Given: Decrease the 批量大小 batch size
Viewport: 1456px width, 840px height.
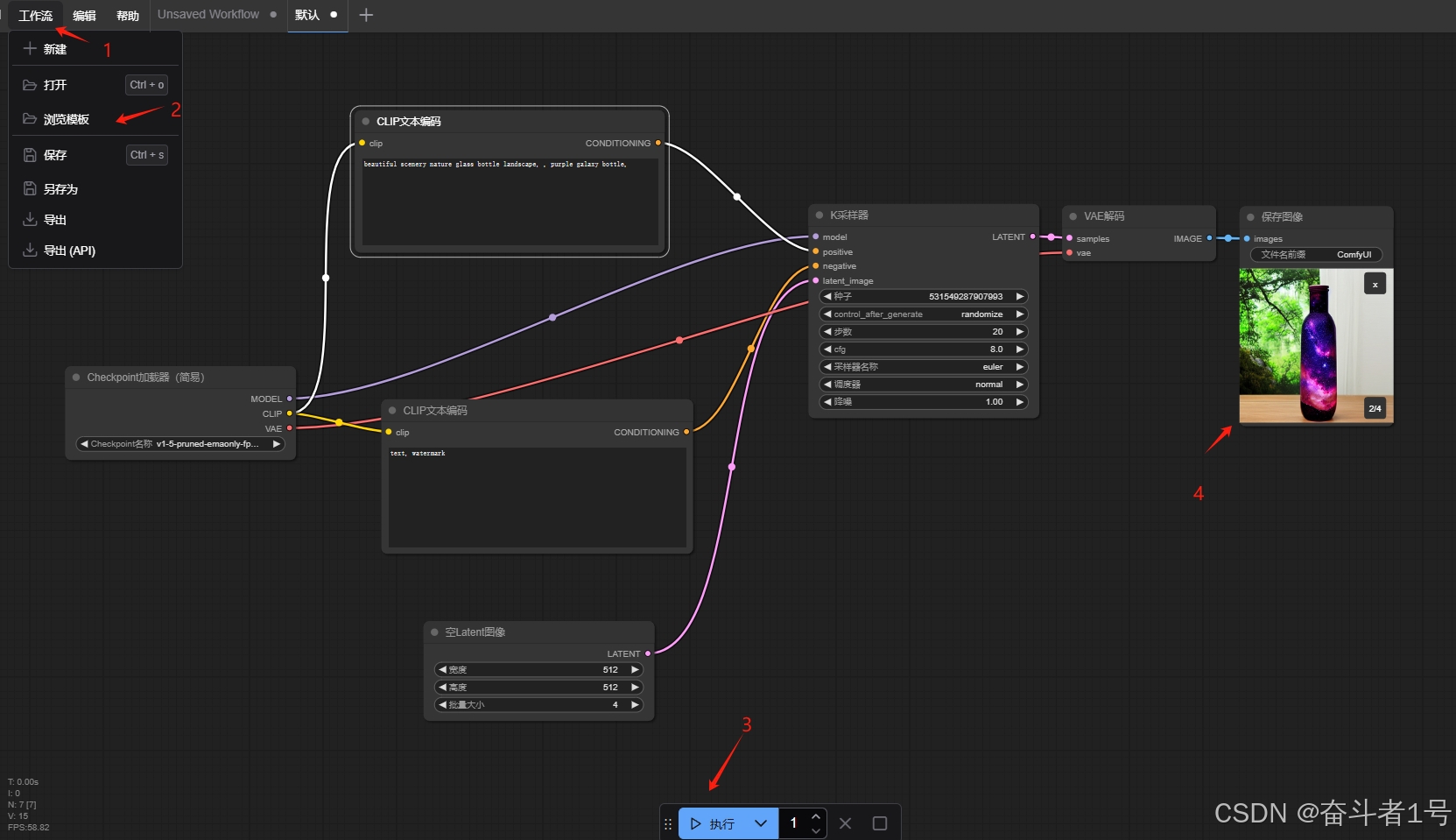Looking at the screenshot, I should [442, 705].
